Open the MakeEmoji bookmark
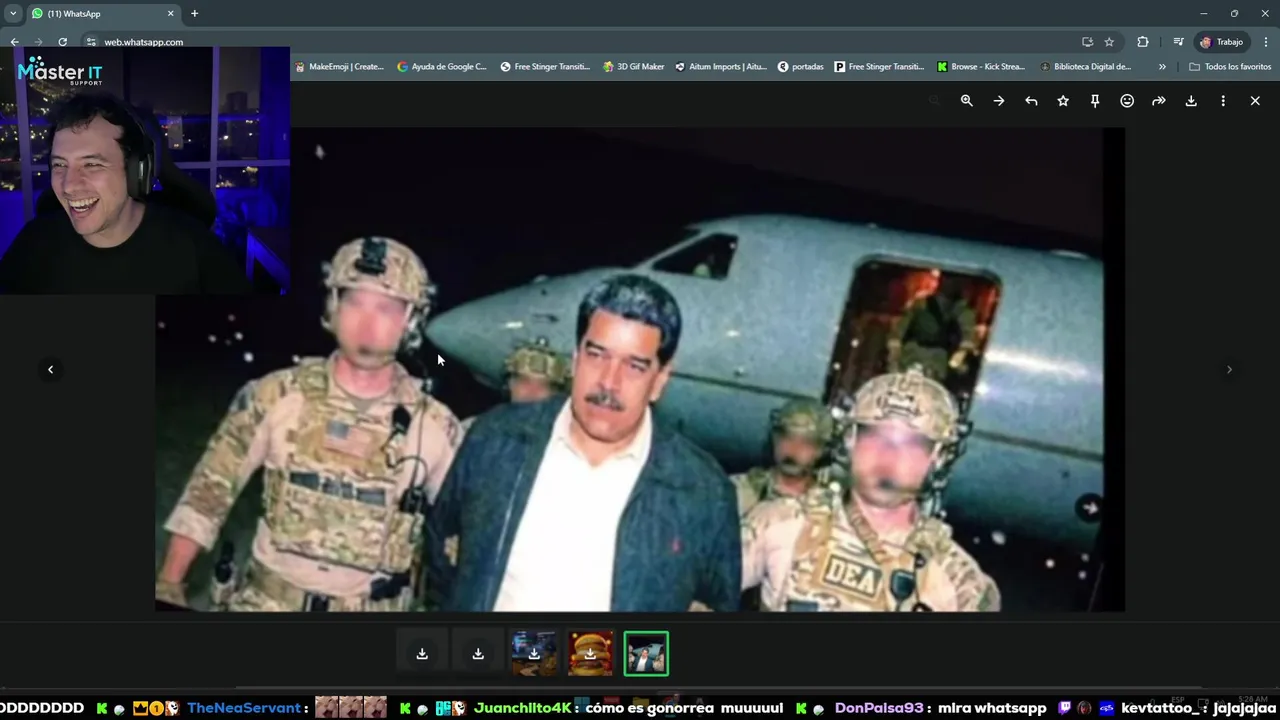The image size is (1280, 720). coord(339,67)
